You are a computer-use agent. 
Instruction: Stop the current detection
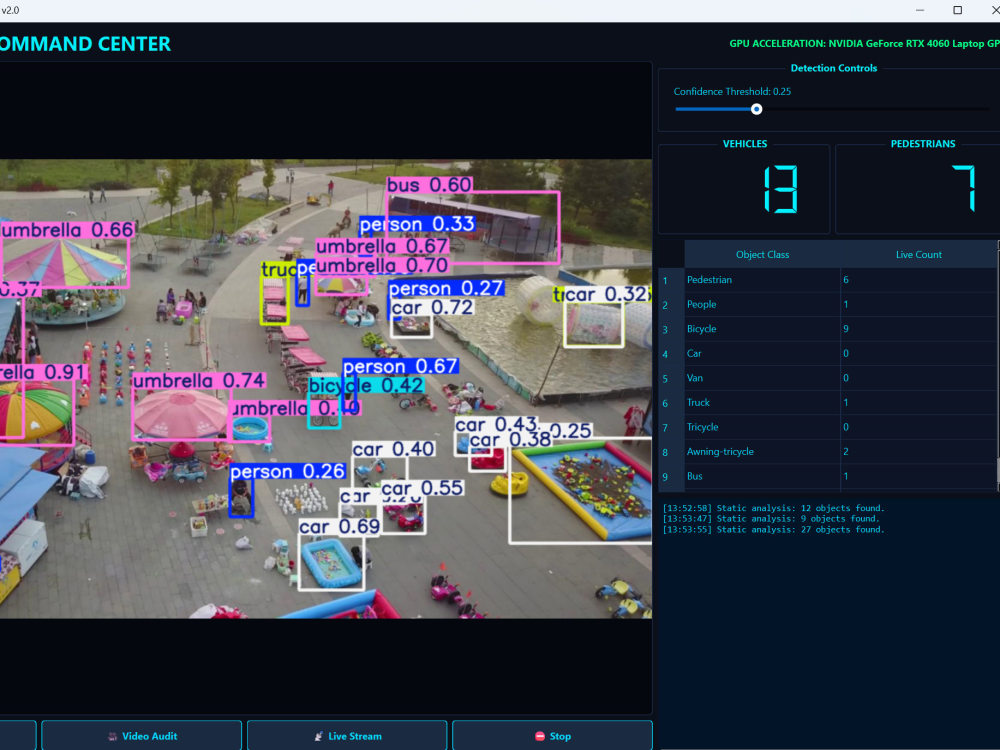click(x=552, y=735)
